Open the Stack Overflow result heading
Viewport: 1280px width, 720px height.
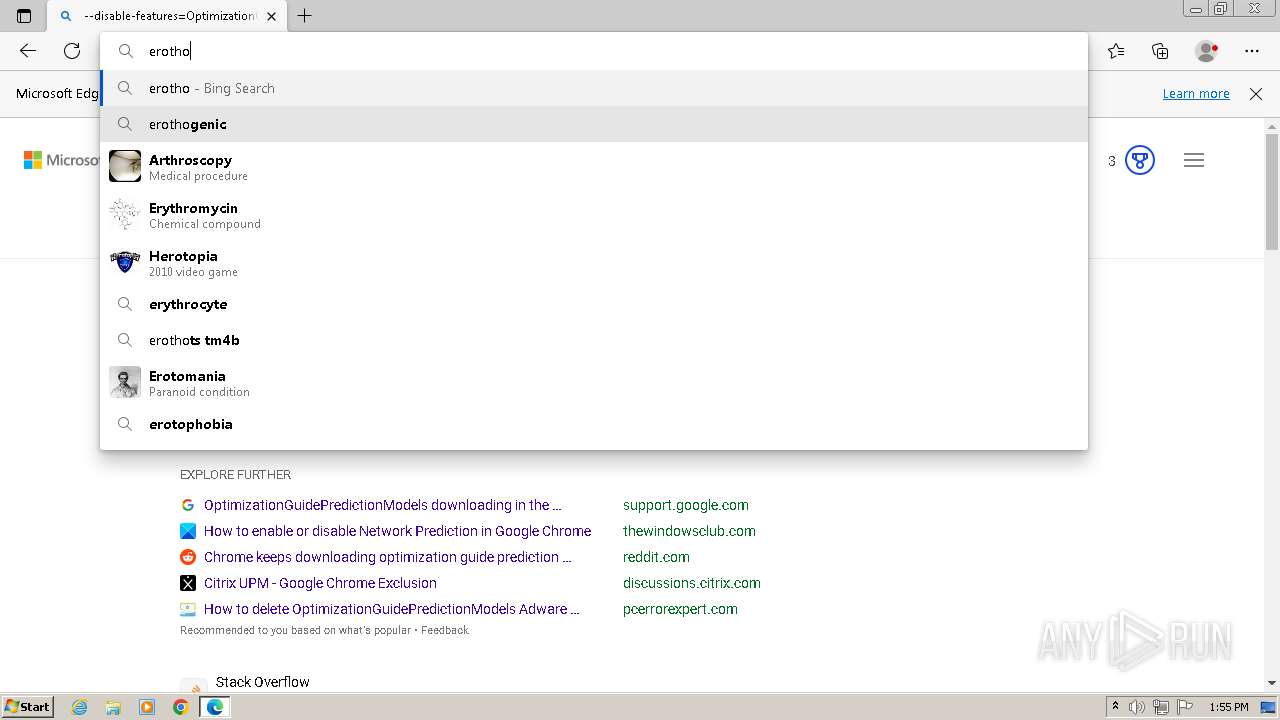pyautogui.click(x=263, y=682)
